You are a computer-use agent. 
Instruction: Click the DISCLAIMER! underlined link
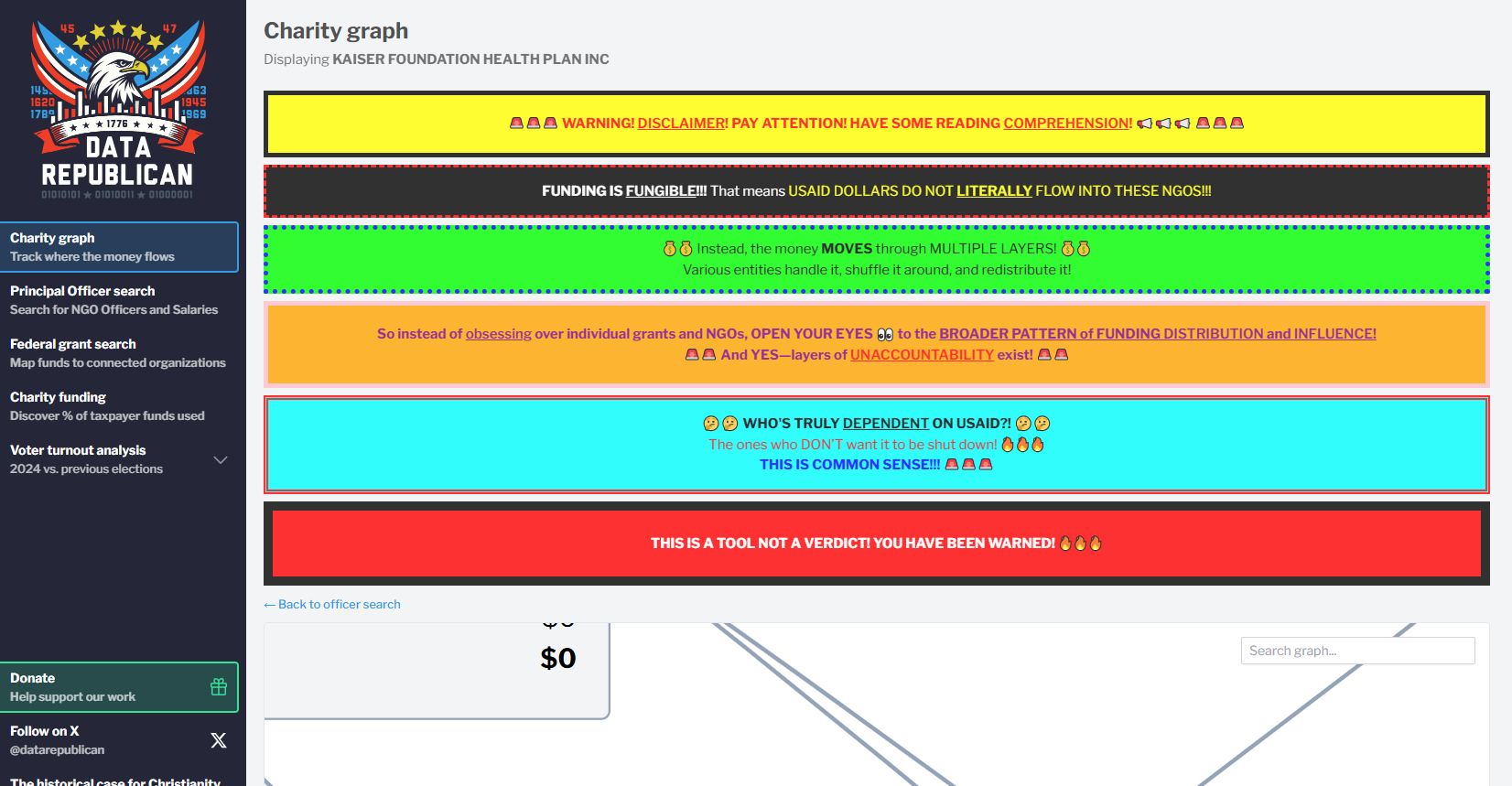coord(683,124)
